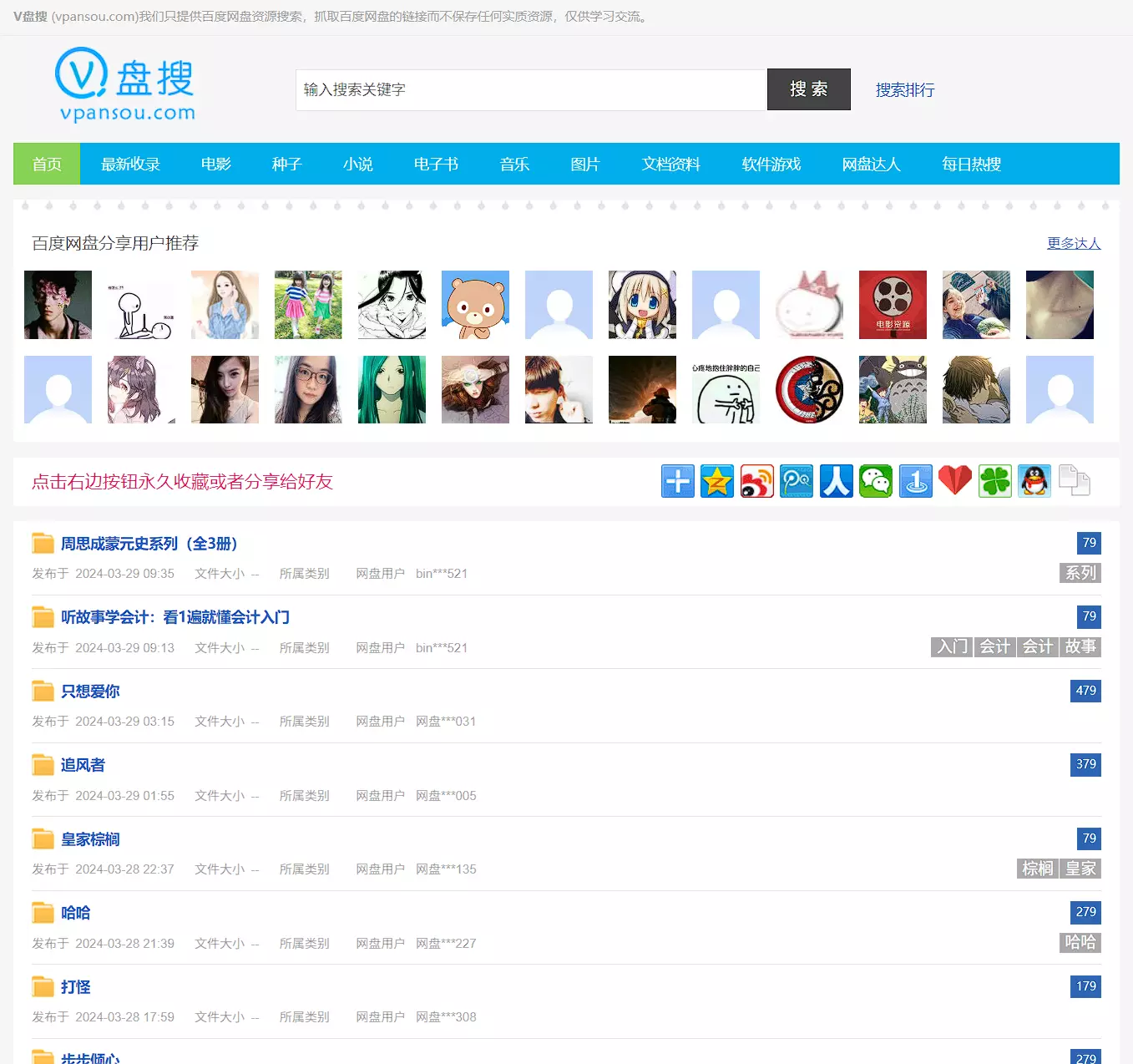Select the red film reel 电影资源 avatar

tap(893, 305)
